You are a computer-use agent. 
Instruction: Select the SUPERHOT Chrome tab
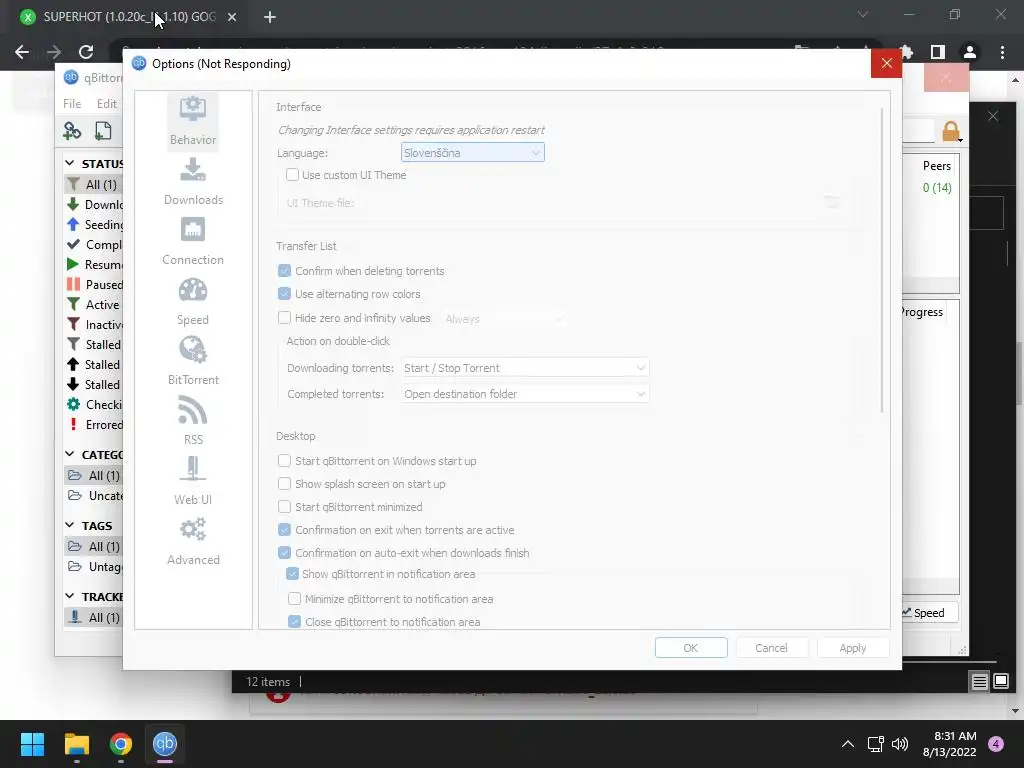click(129, 17)
